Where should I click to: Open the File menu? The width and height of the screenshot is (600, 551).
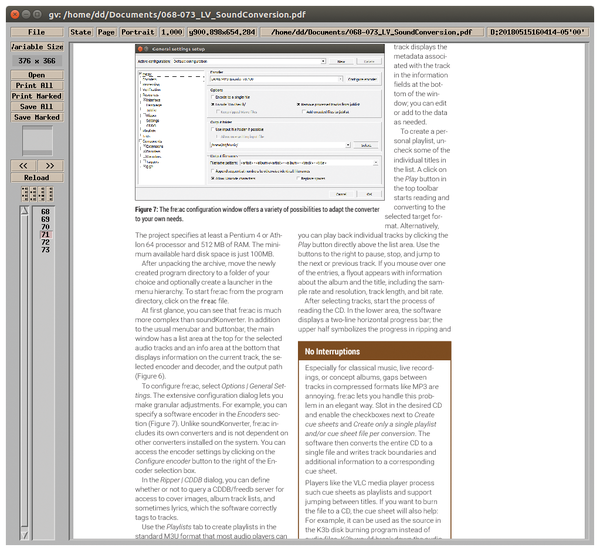pyautogui.click(x=37, y=32)
